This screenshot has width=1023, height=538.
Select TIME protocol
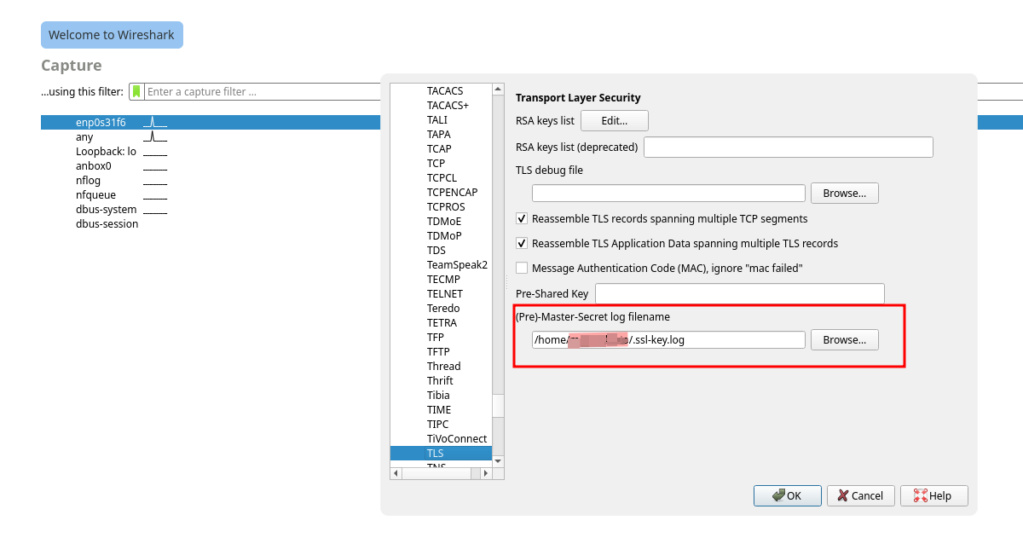[438, 410]
